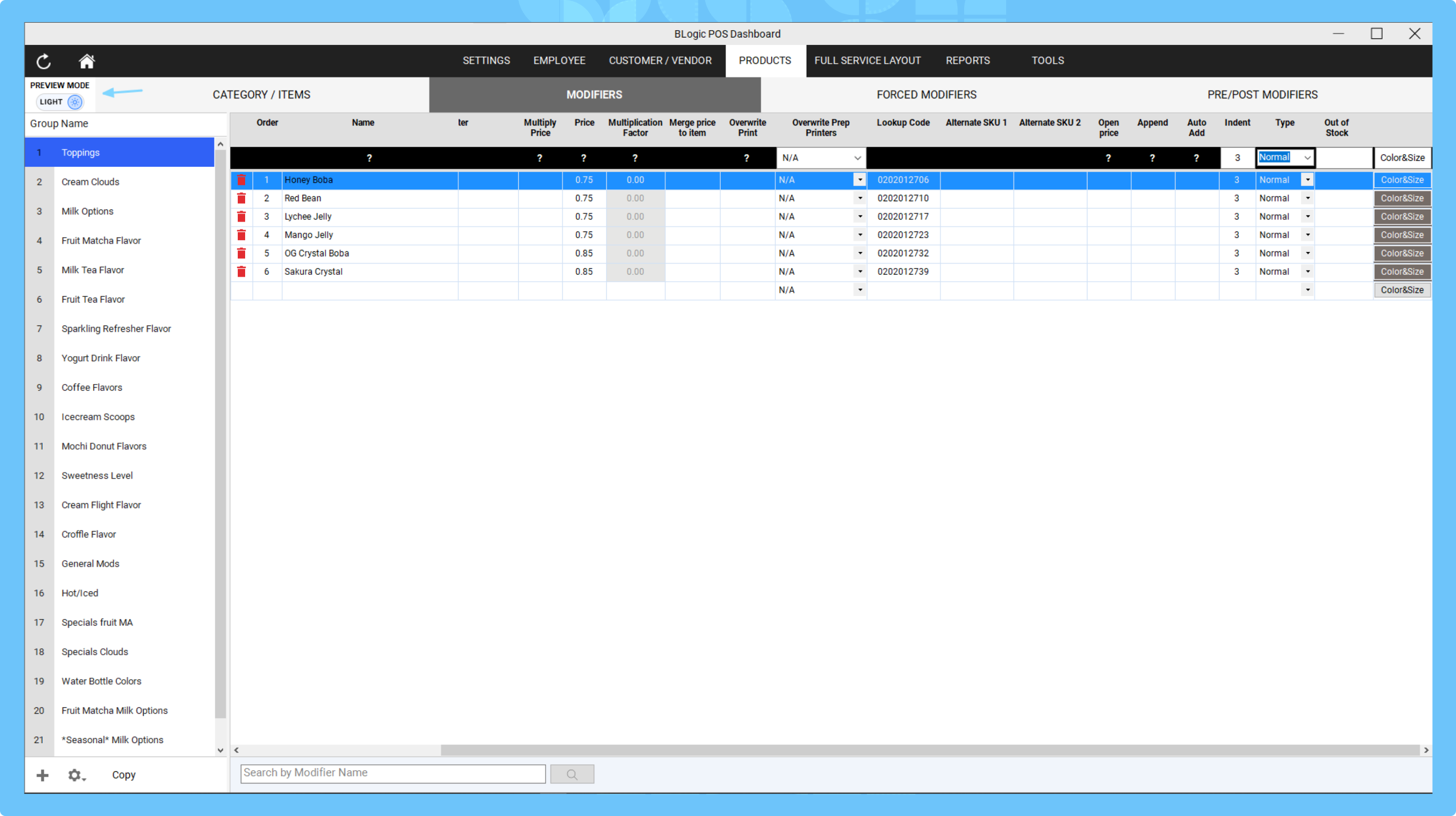Image resolution: width=1456 pixels, height=816 pixels.
Task: Click the refresh icon in top bar
Action: [44, 61]
